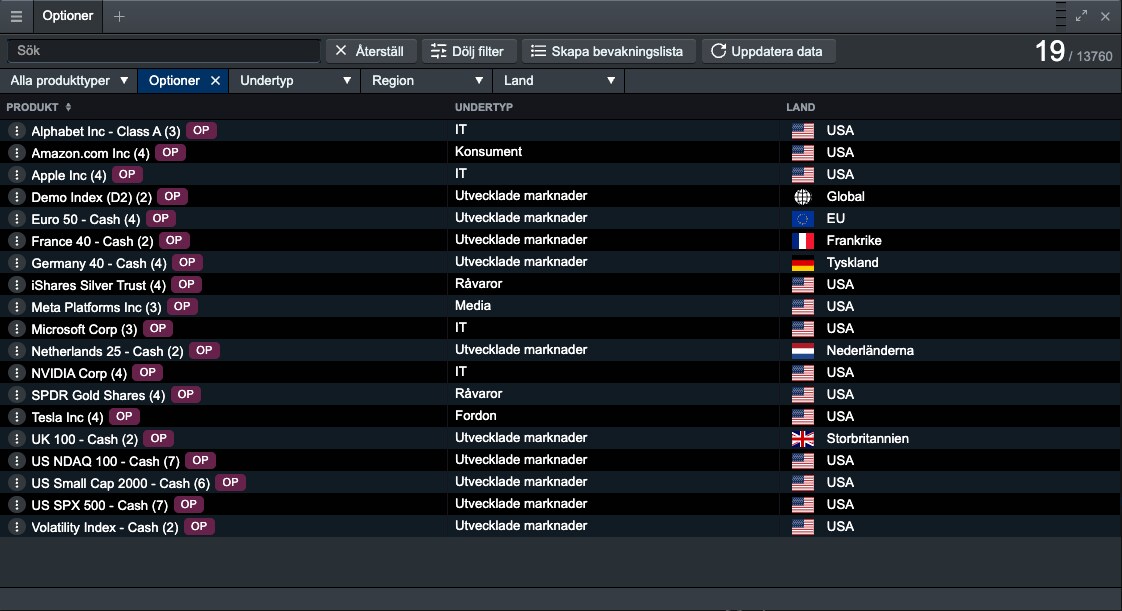Click Dölj filter button
The width and height of the screenshot is (1122, 611).
468,51
